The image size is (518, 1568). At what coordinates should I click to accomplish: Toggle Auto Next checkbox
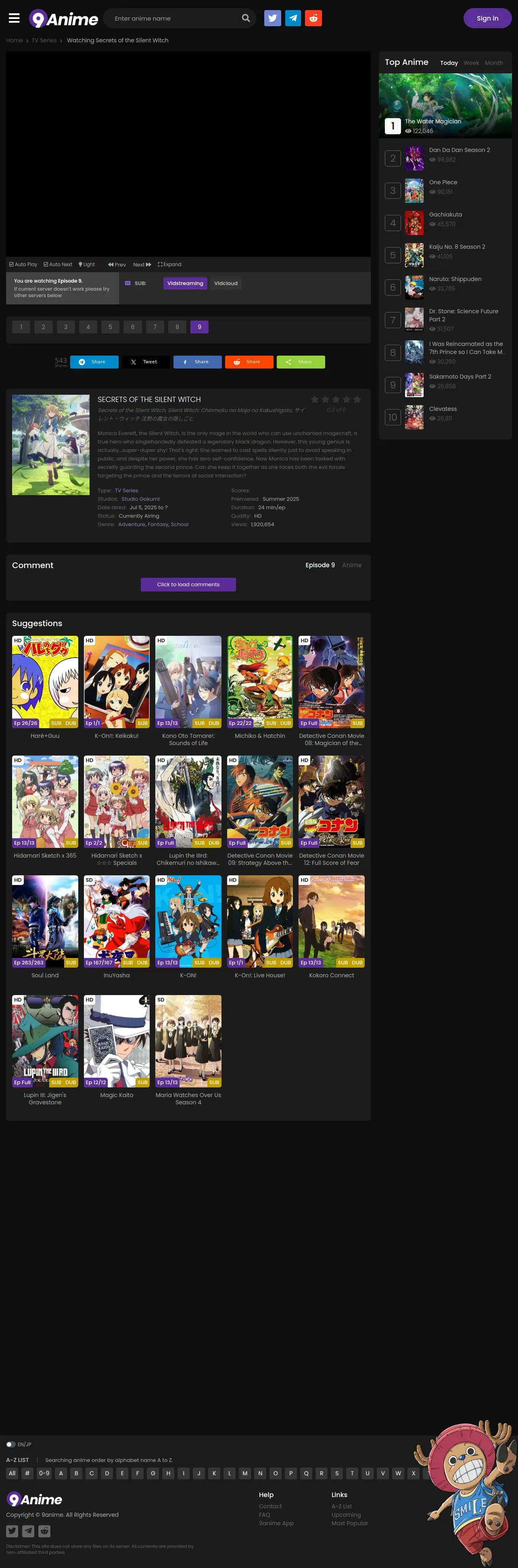58,264
